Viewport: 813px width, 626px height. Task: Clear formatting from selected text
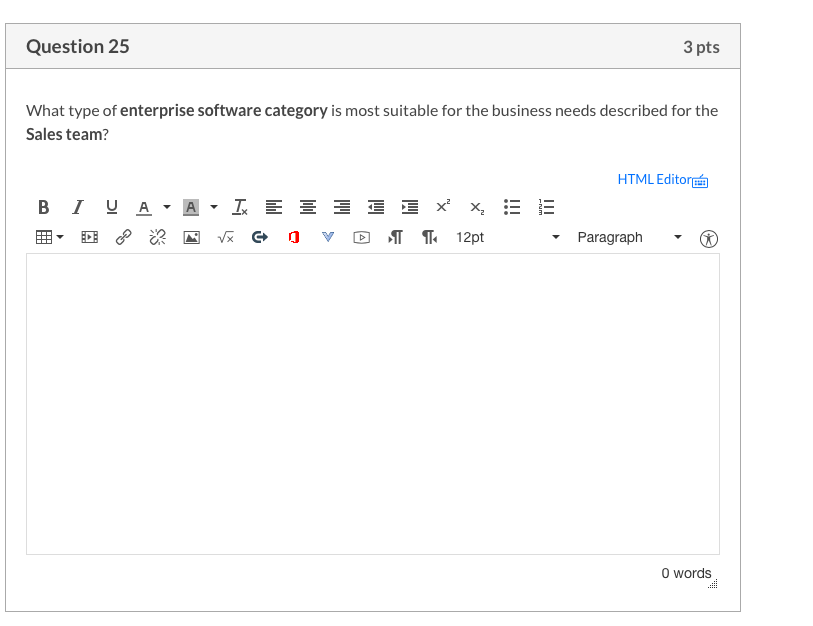240,207
